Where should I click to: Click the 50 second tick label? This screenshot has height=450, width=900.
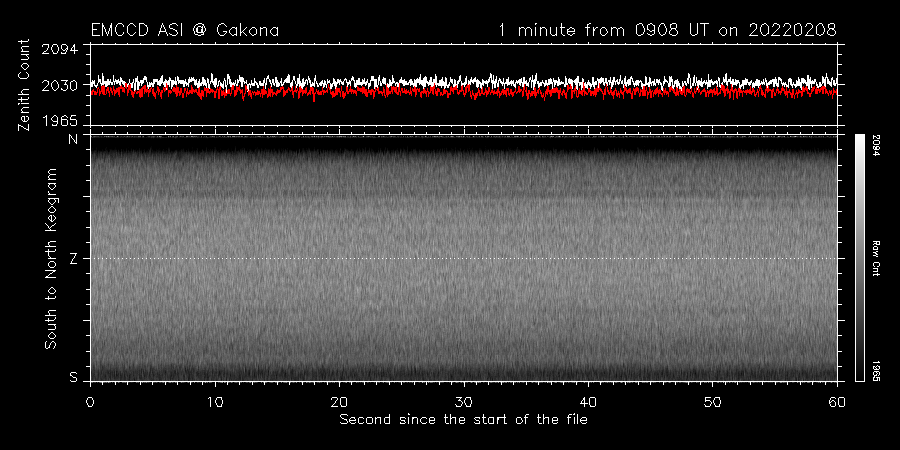(x=712, y=401)
